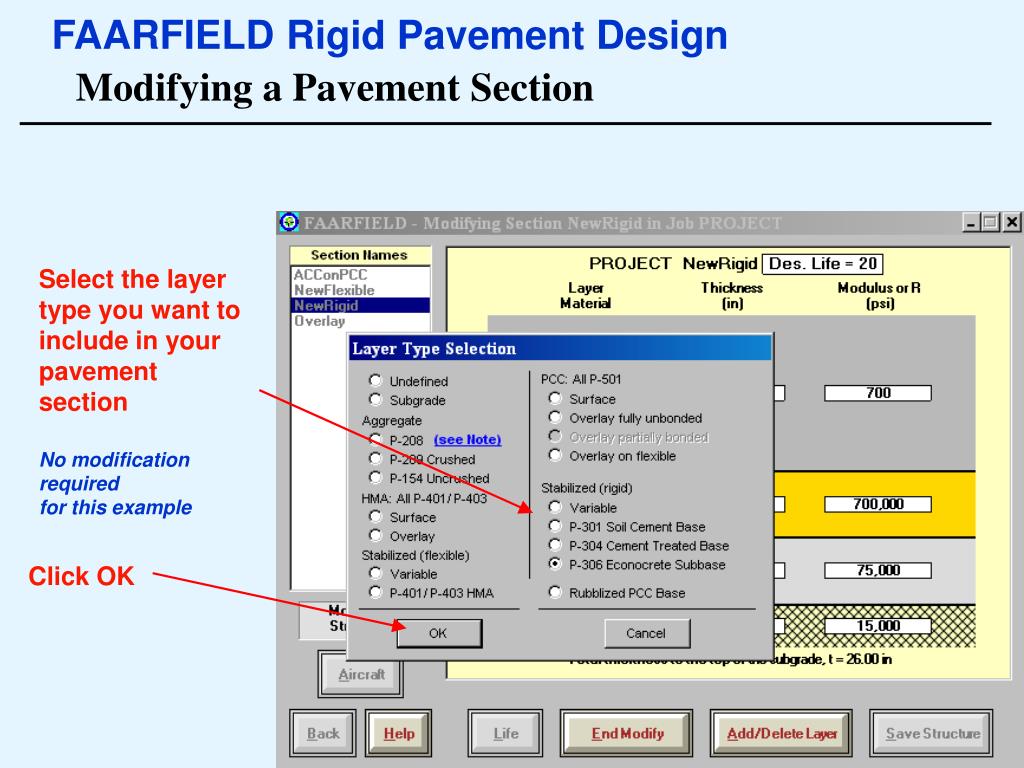Select PCC Surface radio button
1024x768 pixels.
pyautogui.click(x=554, y=398)
